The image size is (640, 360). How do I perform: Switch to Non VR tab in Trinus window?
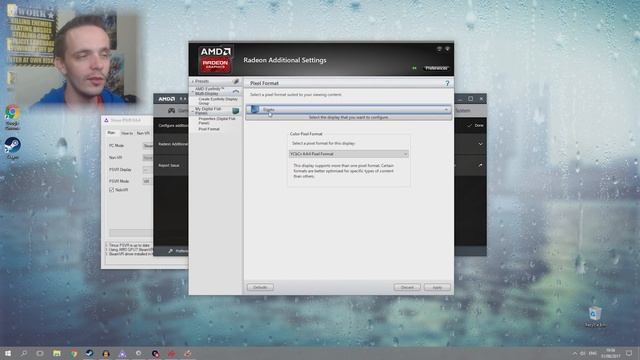143,133
